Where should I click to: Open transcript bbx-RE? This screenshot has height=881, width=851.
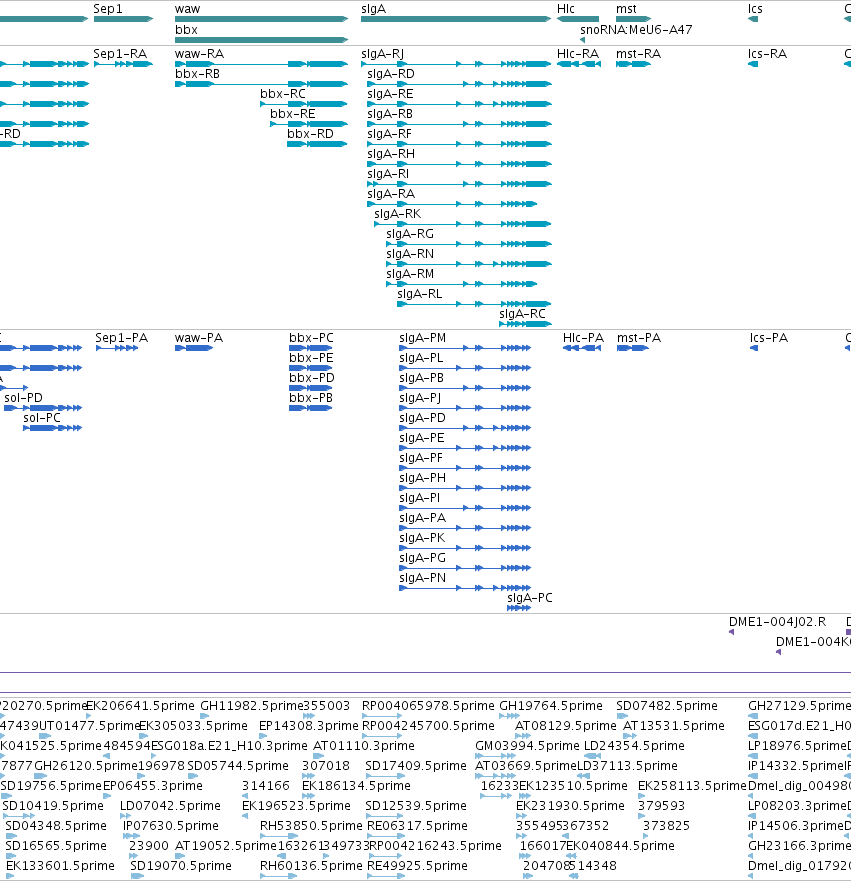coord(309,124)
